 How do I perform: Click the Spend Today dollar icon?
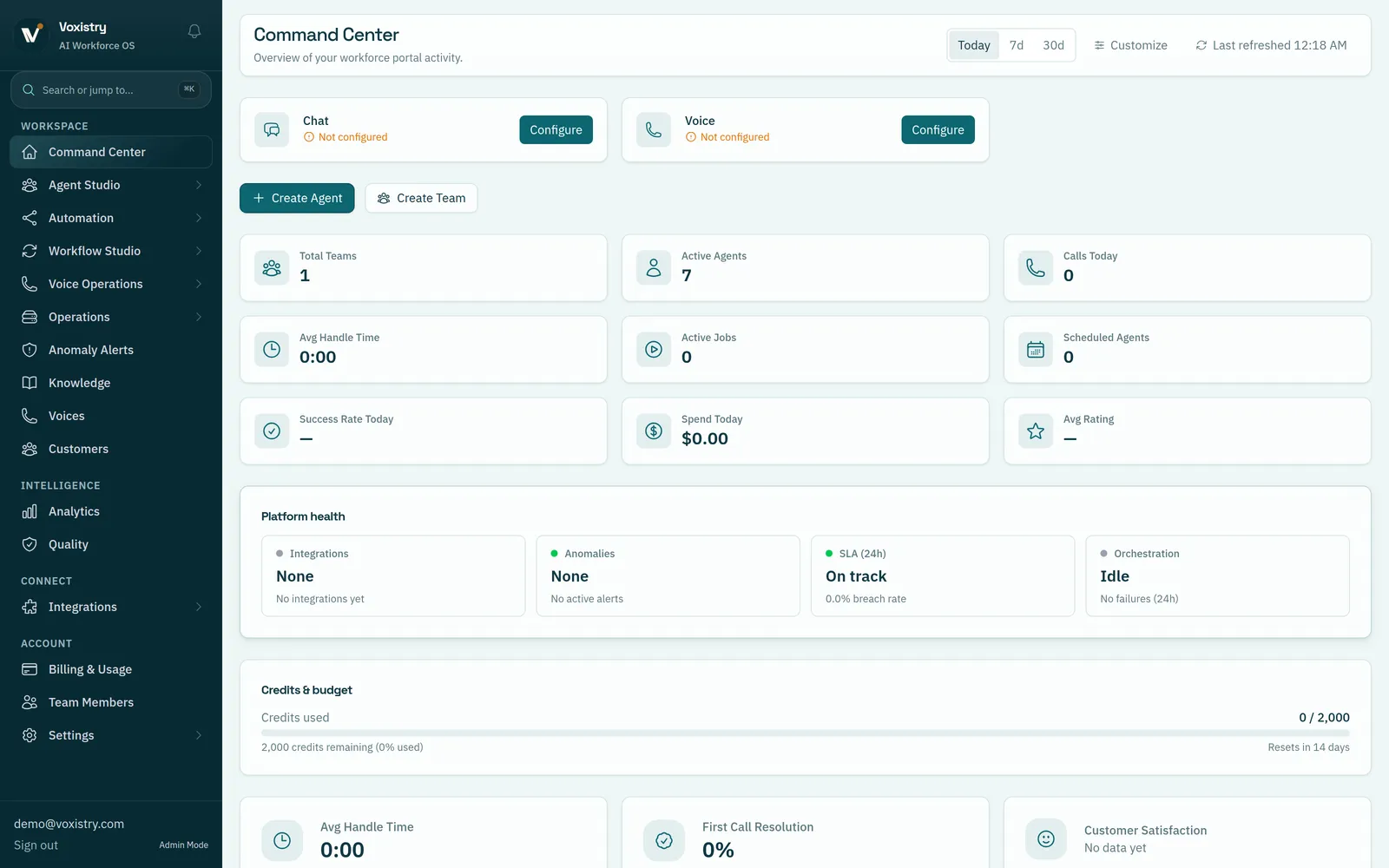[x=654, y=431]
